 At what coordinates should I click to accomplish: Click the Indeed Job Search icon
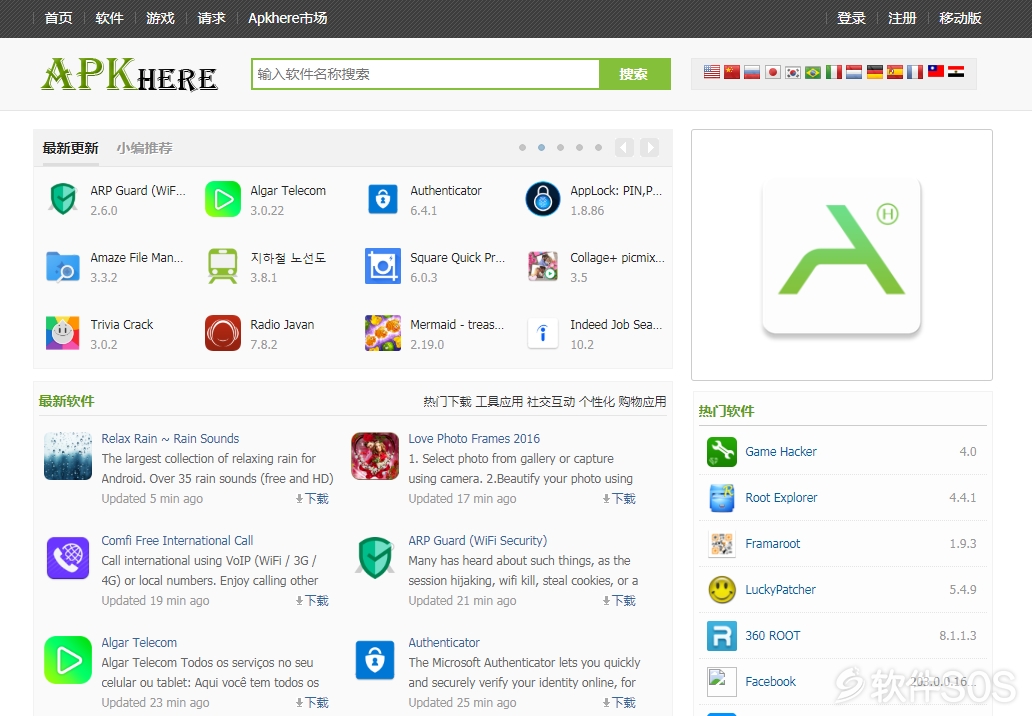point(543,334)
